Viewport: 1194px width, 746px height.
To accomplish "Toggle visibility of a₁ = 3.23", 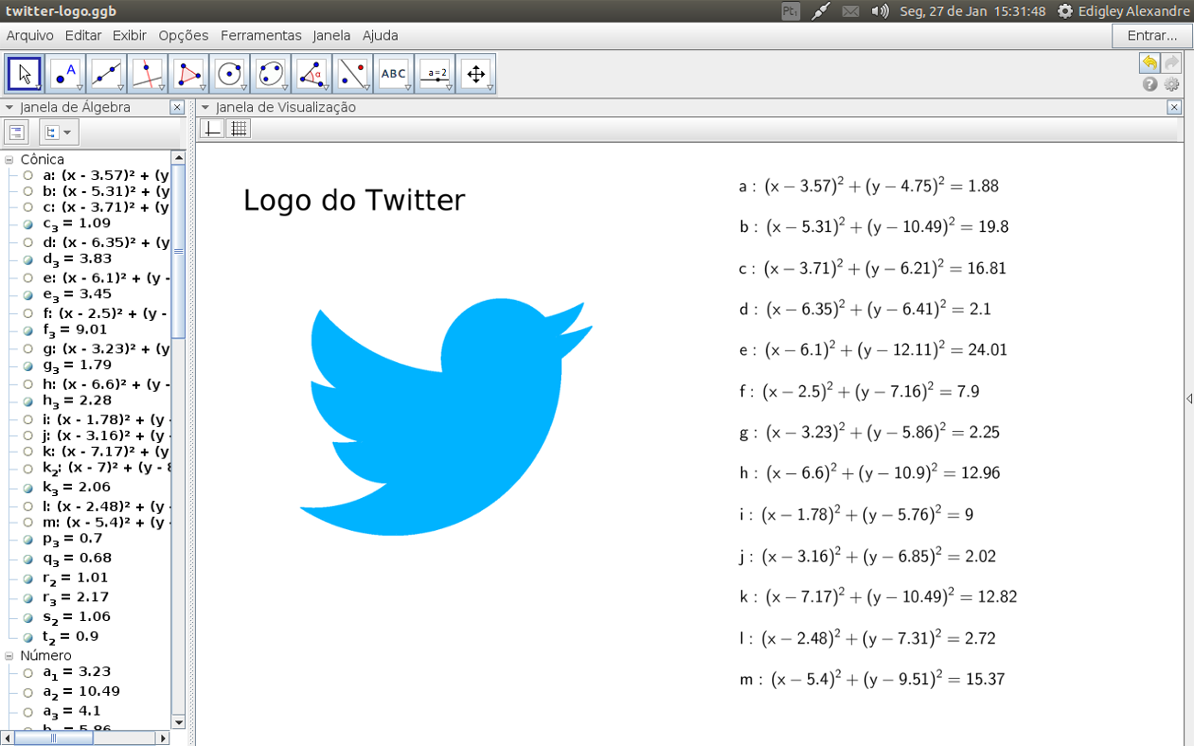I will (x=28, y=673).
